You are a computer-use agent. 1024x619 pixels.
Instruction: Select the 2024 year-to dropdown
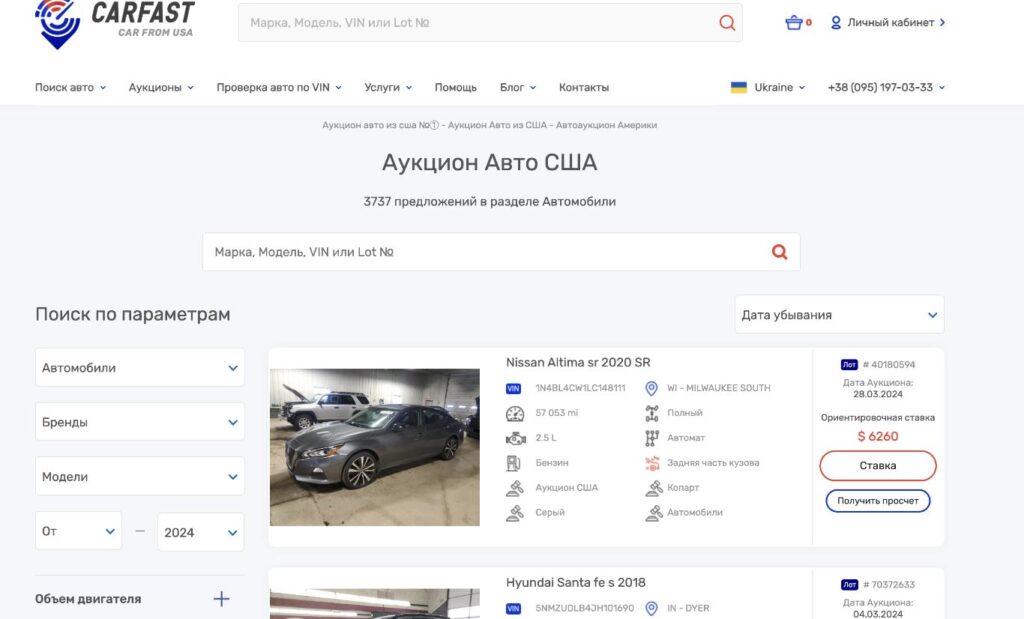pos(200,532)
